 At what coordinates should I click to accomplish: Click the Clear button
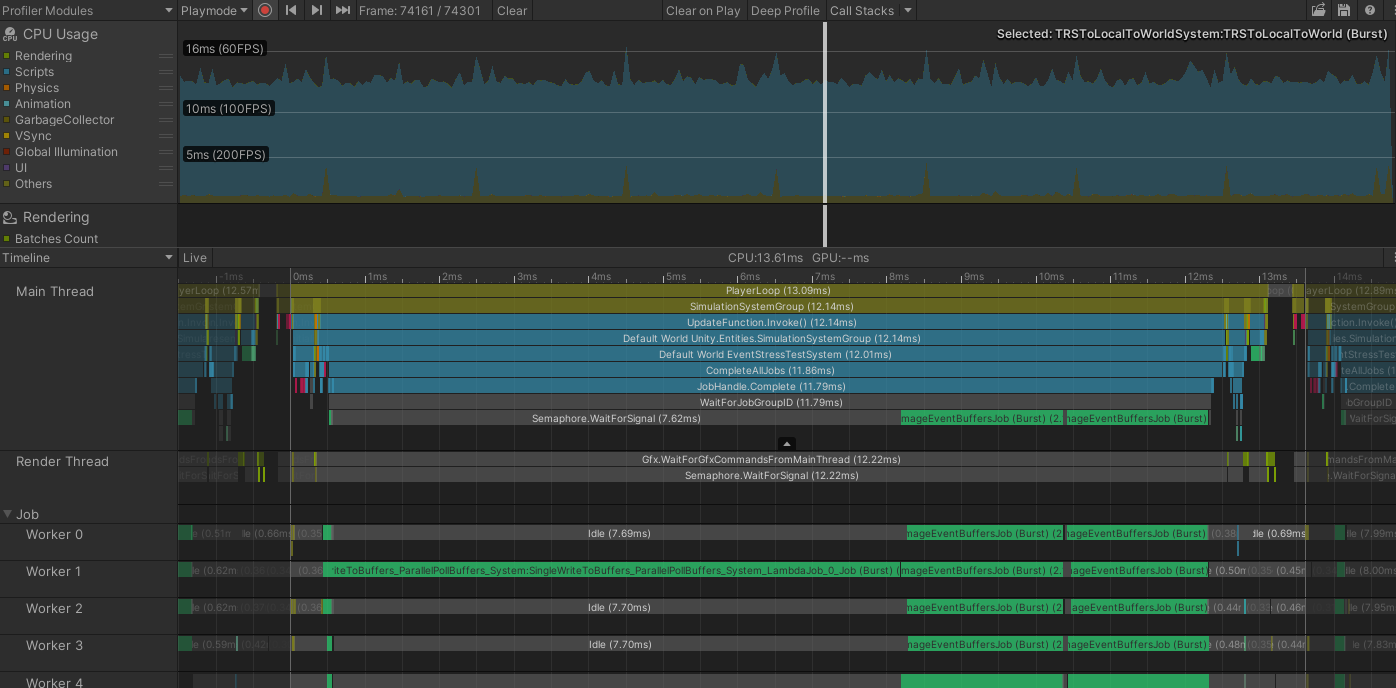tap(512, 10)
